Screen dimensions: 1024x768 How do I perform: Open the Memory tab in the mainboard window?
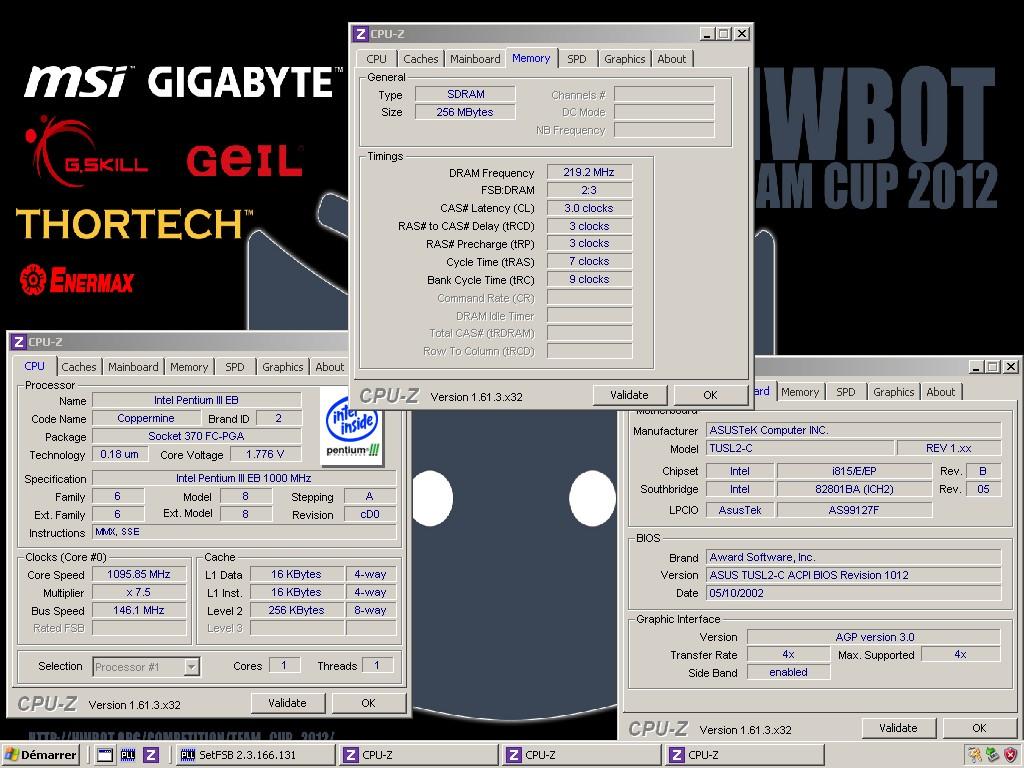pyautogui.click(x=799, y=392)
